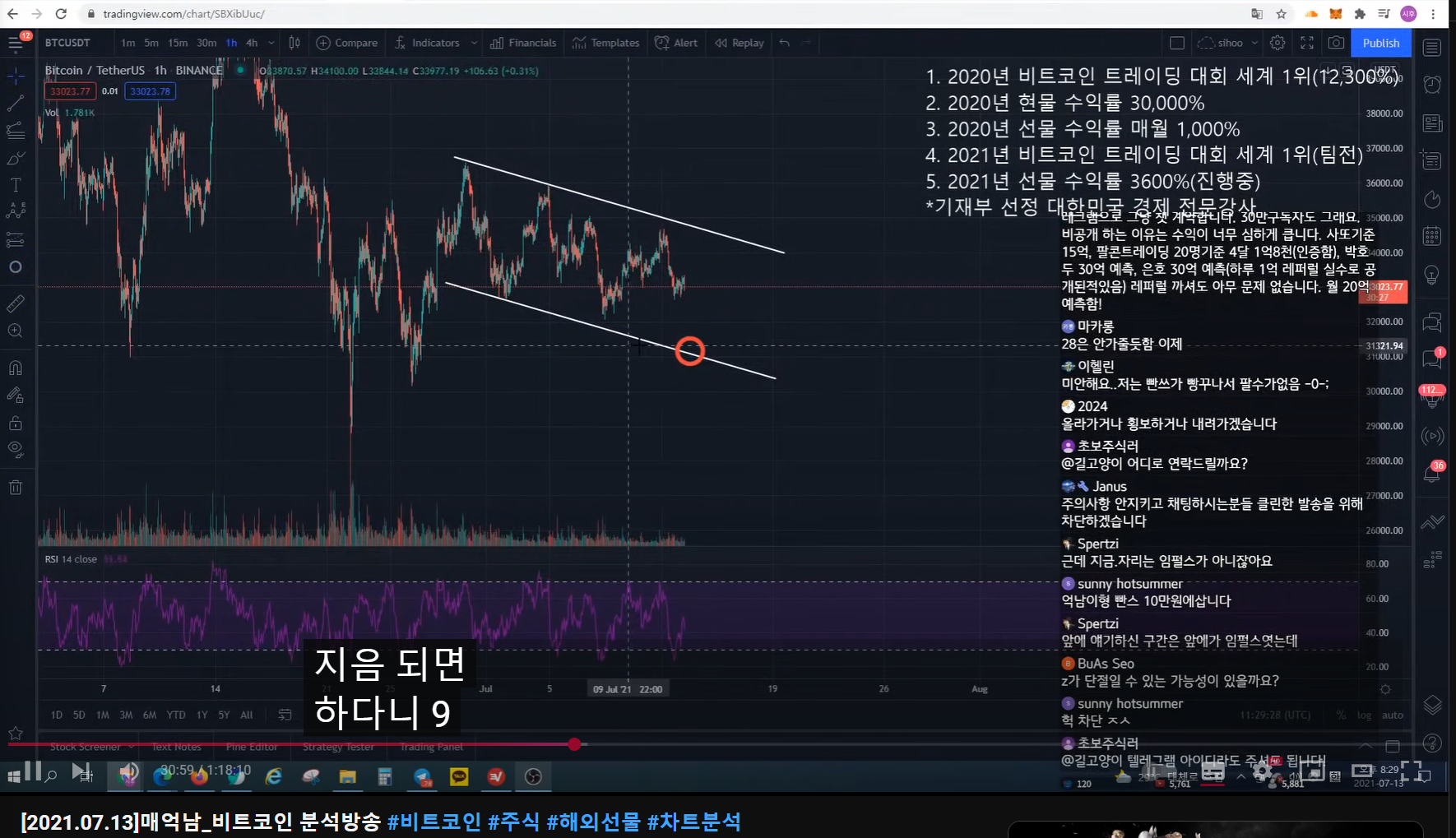Click Compare to add a symbol
Screen dimensions: 1456x838
tap(347, 43)
